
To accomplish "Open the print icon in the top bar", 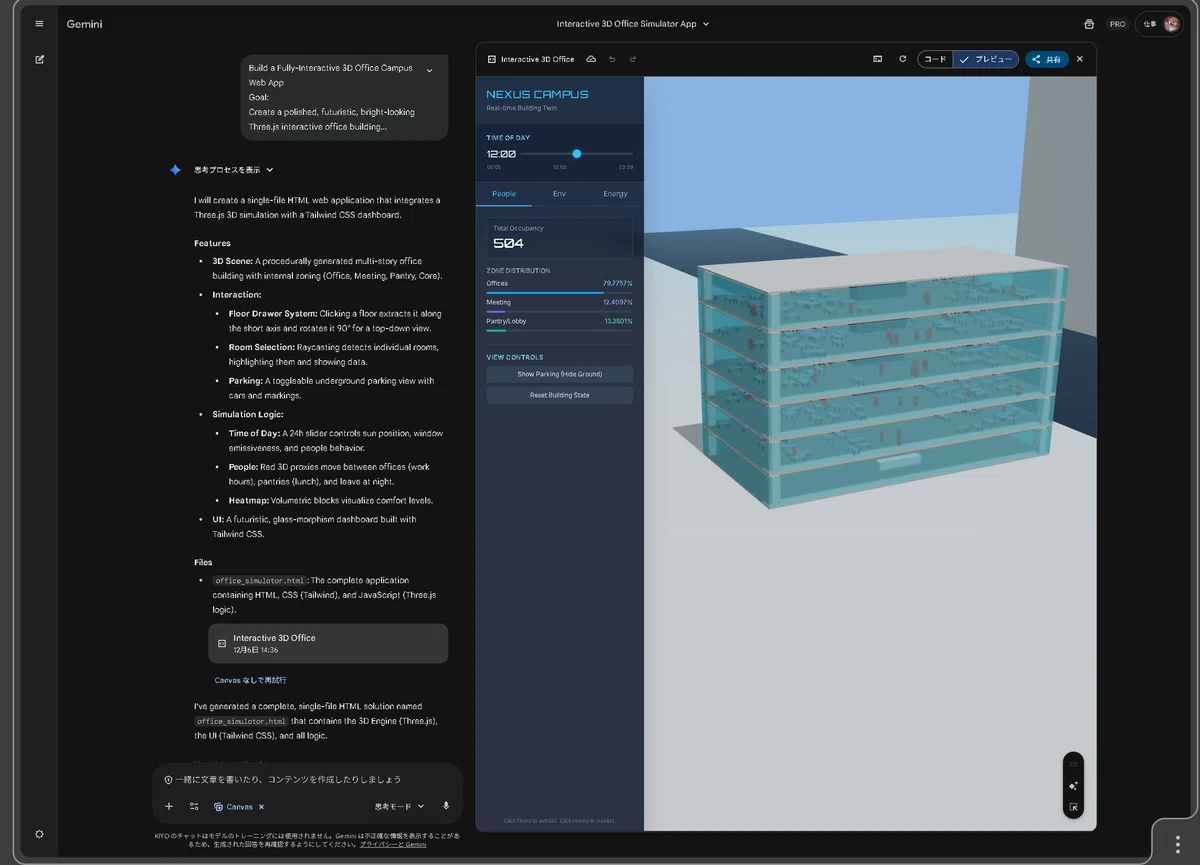I will click(x=1089, y=24).
